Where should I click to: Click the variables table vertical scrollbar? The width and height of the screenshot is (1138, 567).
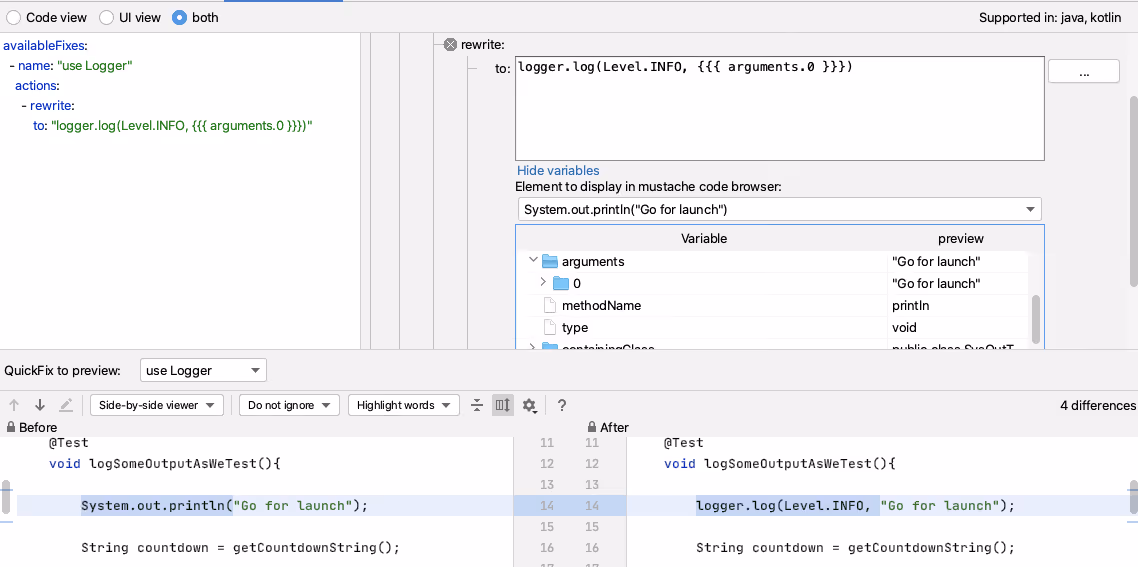point(1036,319)
